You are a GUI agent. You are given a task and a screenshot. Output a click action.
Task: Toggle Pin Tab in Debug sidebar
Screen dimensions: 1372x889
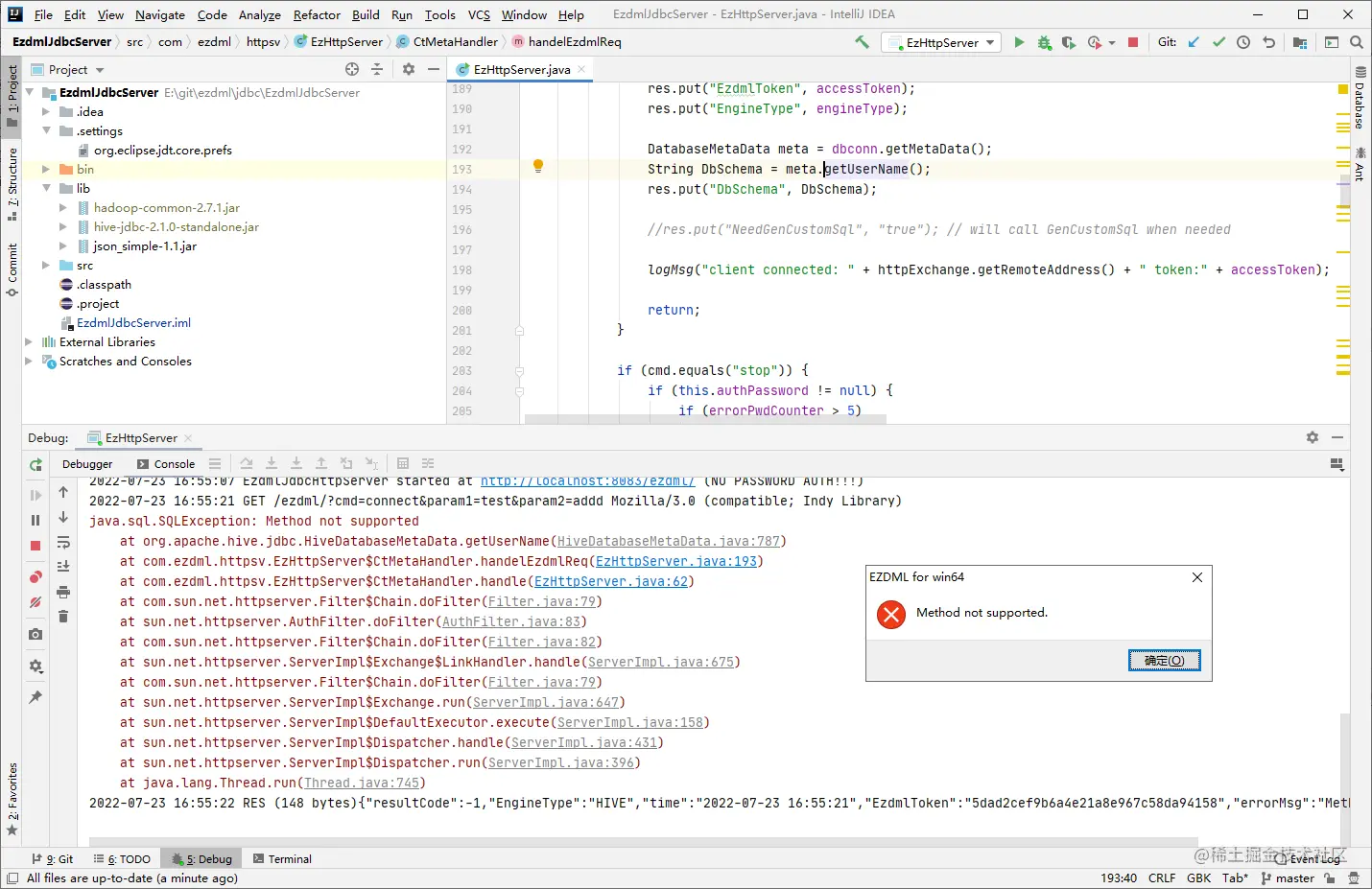tap(35, 697)
